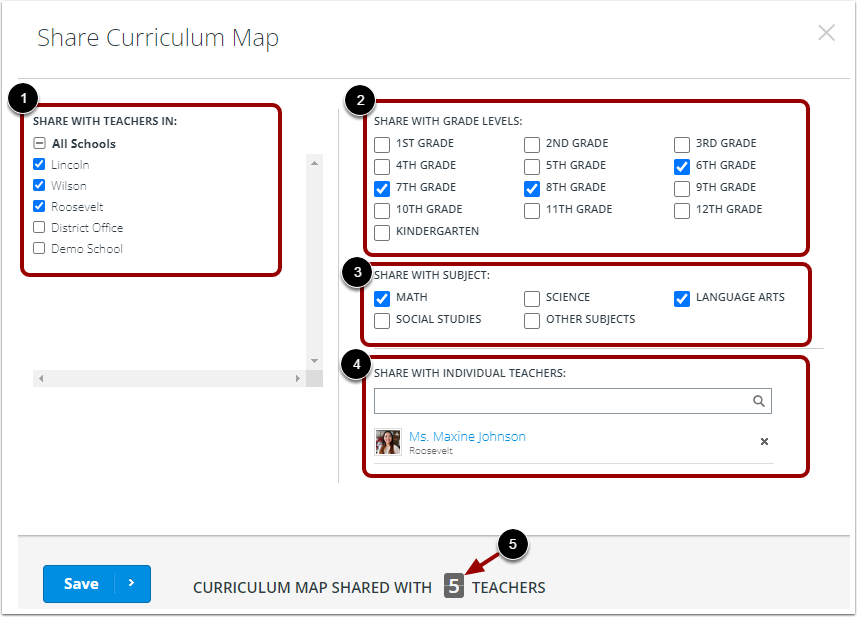
Task: Uncheck the Lincoln school checkbox
Action: click(39, 164)
